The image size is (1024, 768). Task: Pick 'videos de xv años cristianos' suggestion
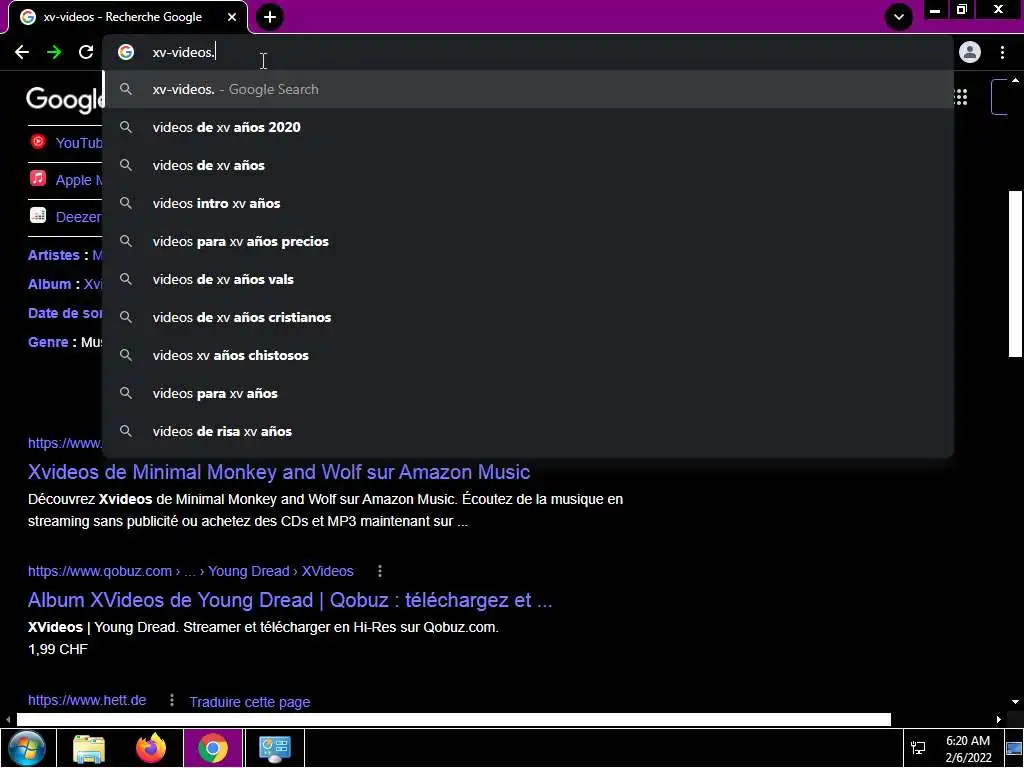click(528, 317)
